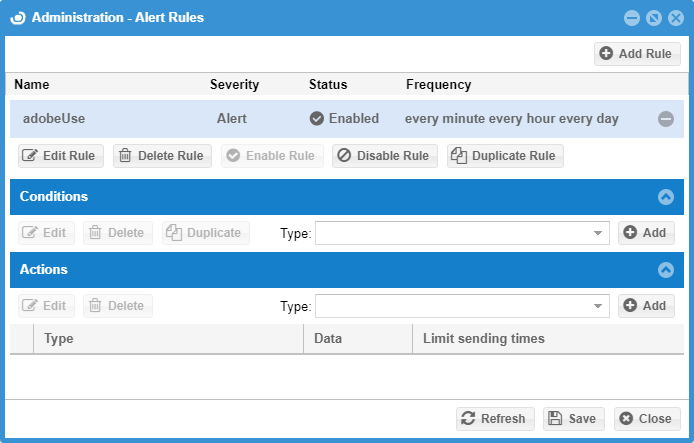
Task: Collapse the Actions section
Action: pyautogui.click(x=666, y=270)
